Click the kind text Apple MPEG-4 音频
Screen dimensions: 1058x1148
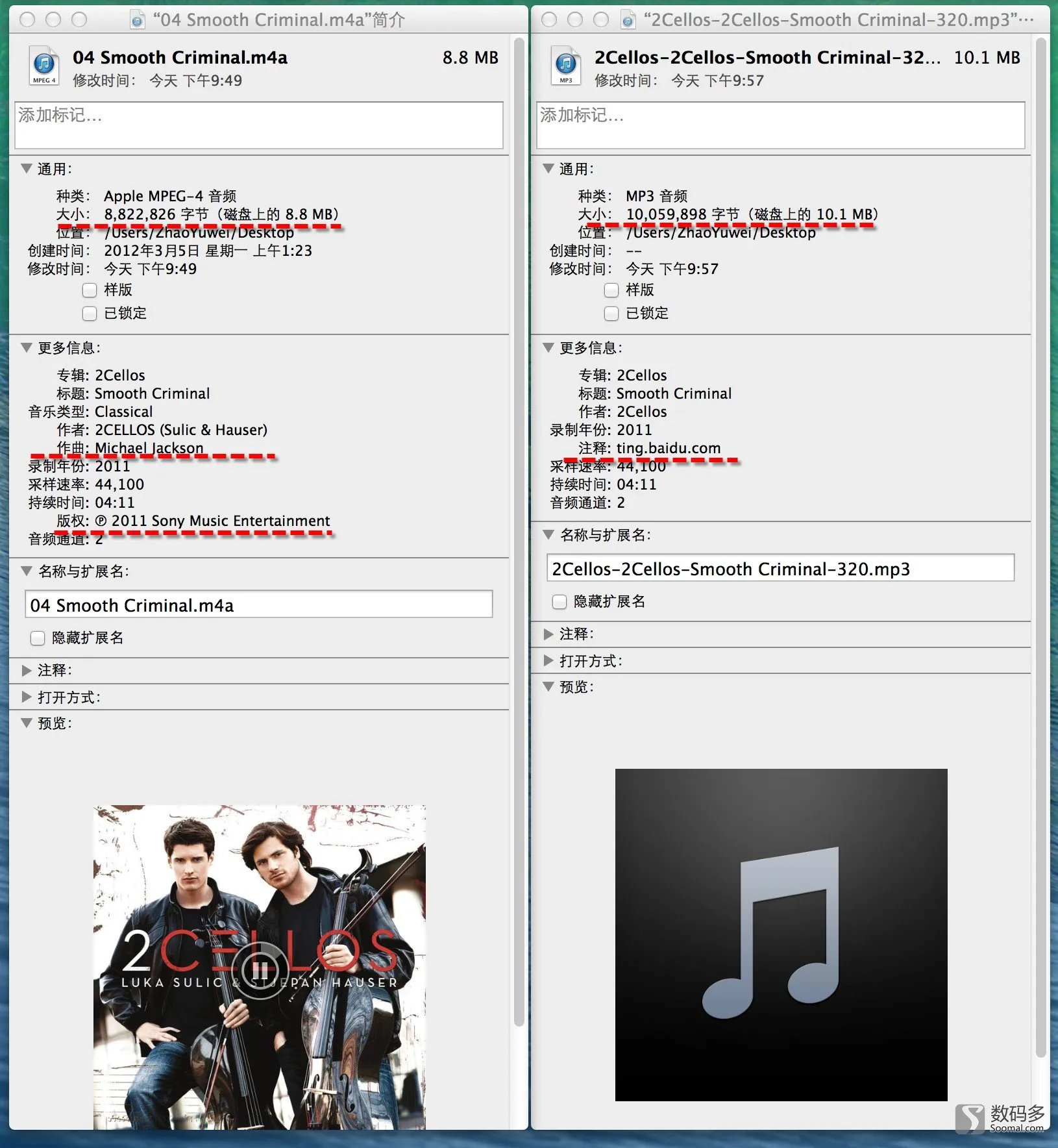pyautogui.click(x=170, y=196)
